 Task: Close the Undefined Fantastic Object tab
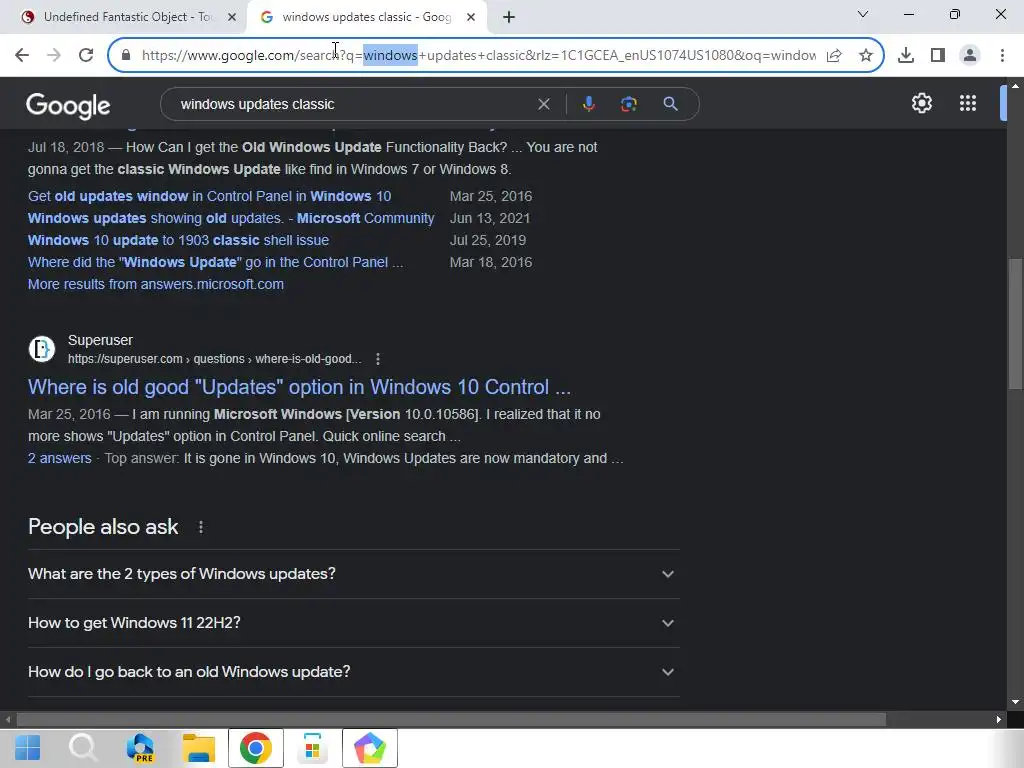click(x=232, y=17)
